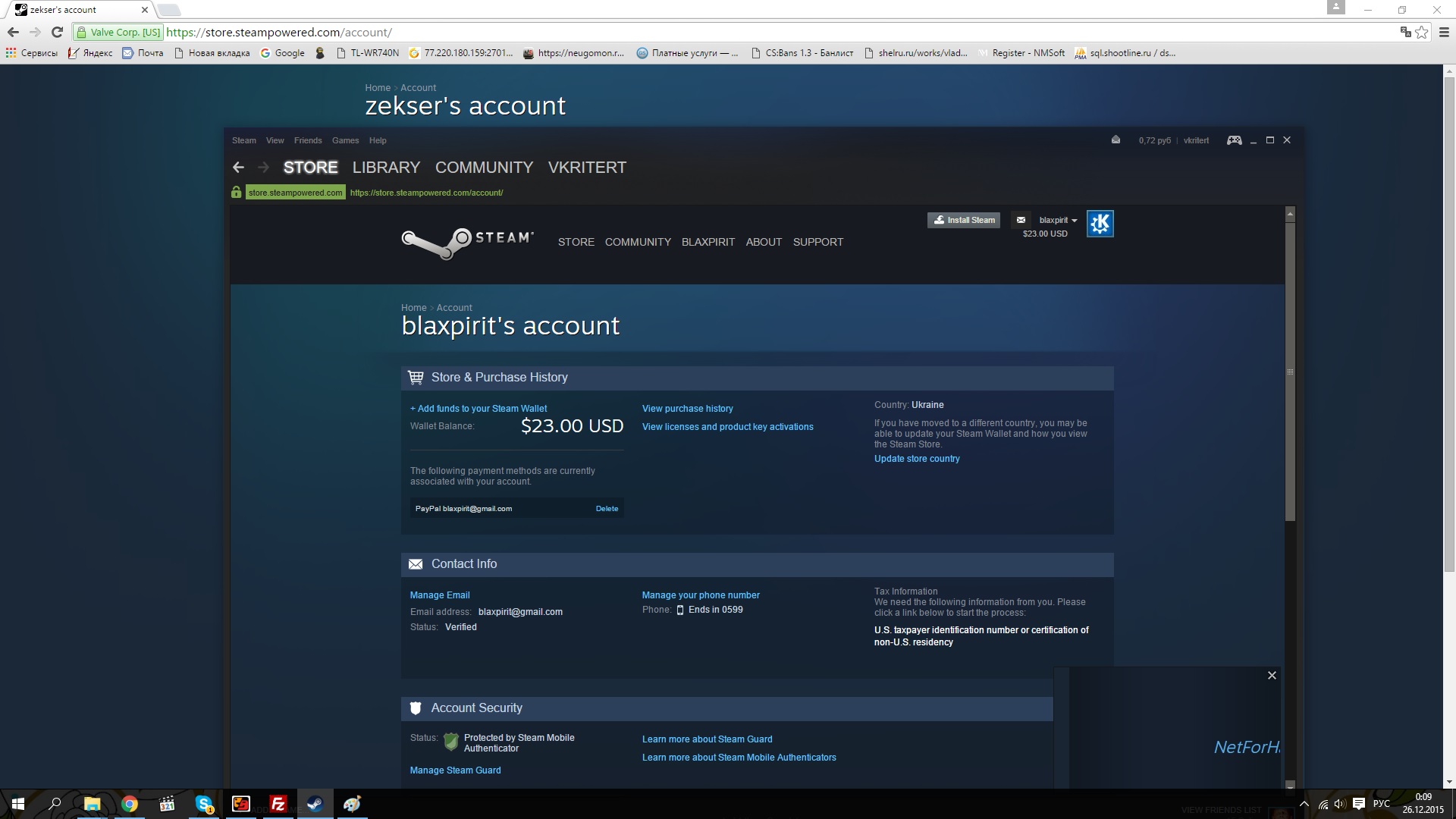Click Manage your phone number link

[701, 595]
